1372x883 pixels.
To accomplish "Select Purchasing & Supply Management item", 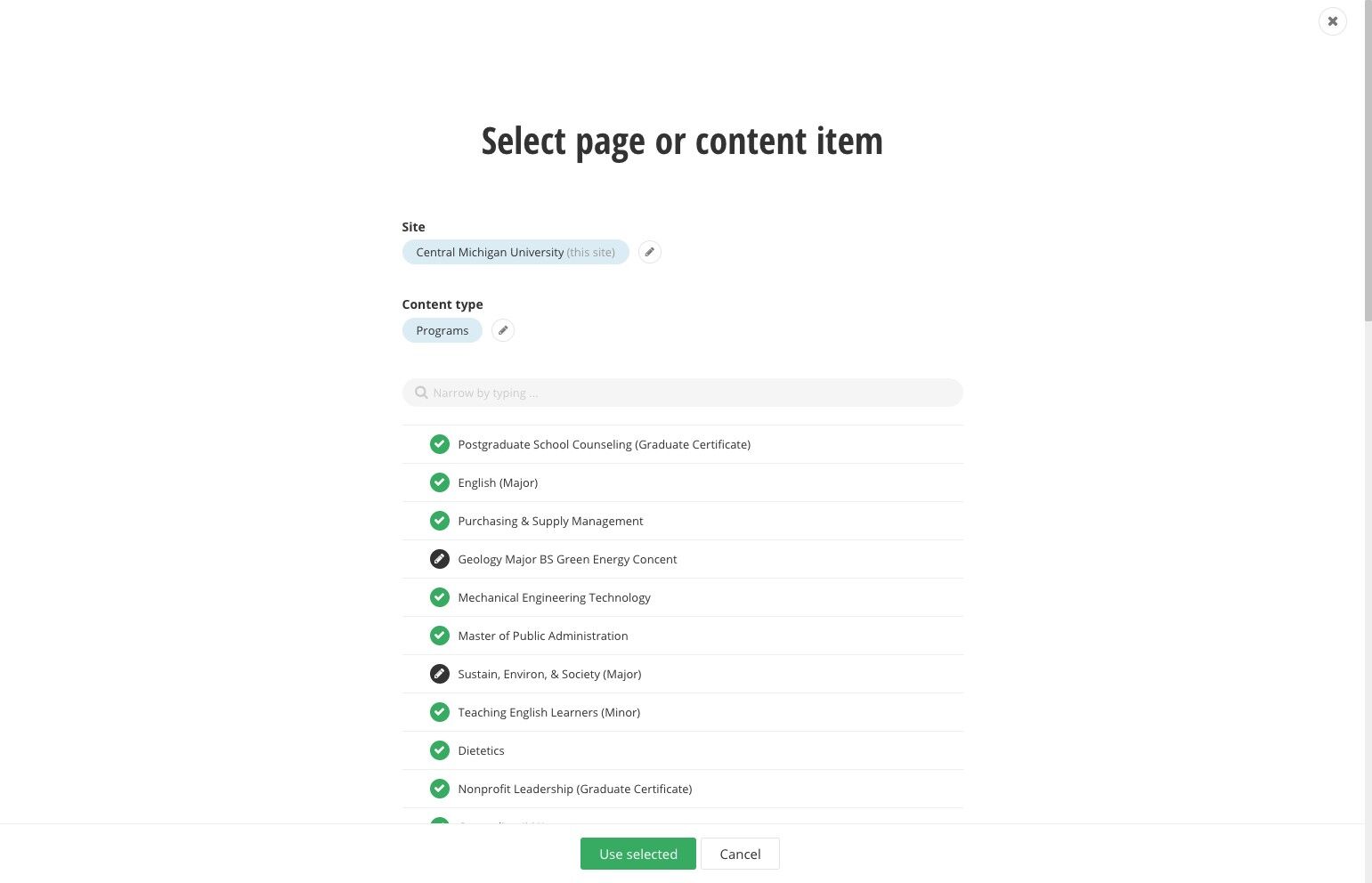I will (x=683, y=521).
